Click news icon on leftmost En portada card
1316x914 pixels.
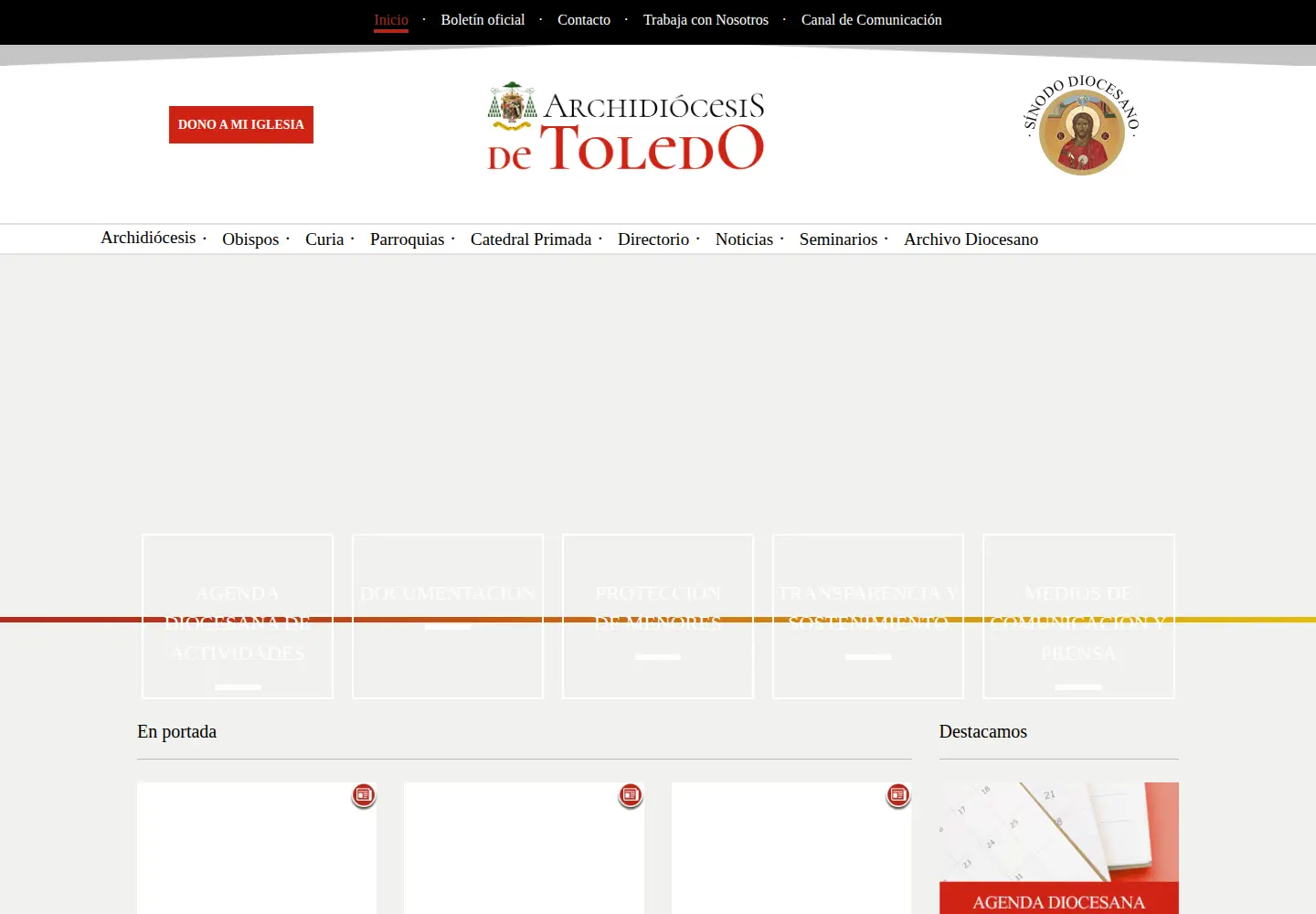(x=364, y=795)
